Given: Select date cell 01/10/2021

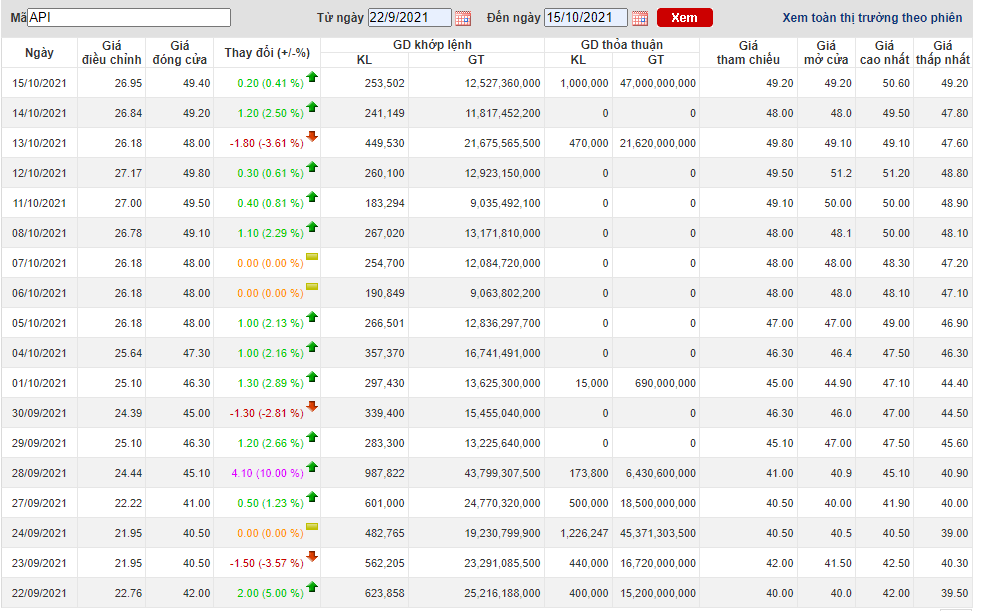Looking at the screenshot, I should [x=39, y=383].
